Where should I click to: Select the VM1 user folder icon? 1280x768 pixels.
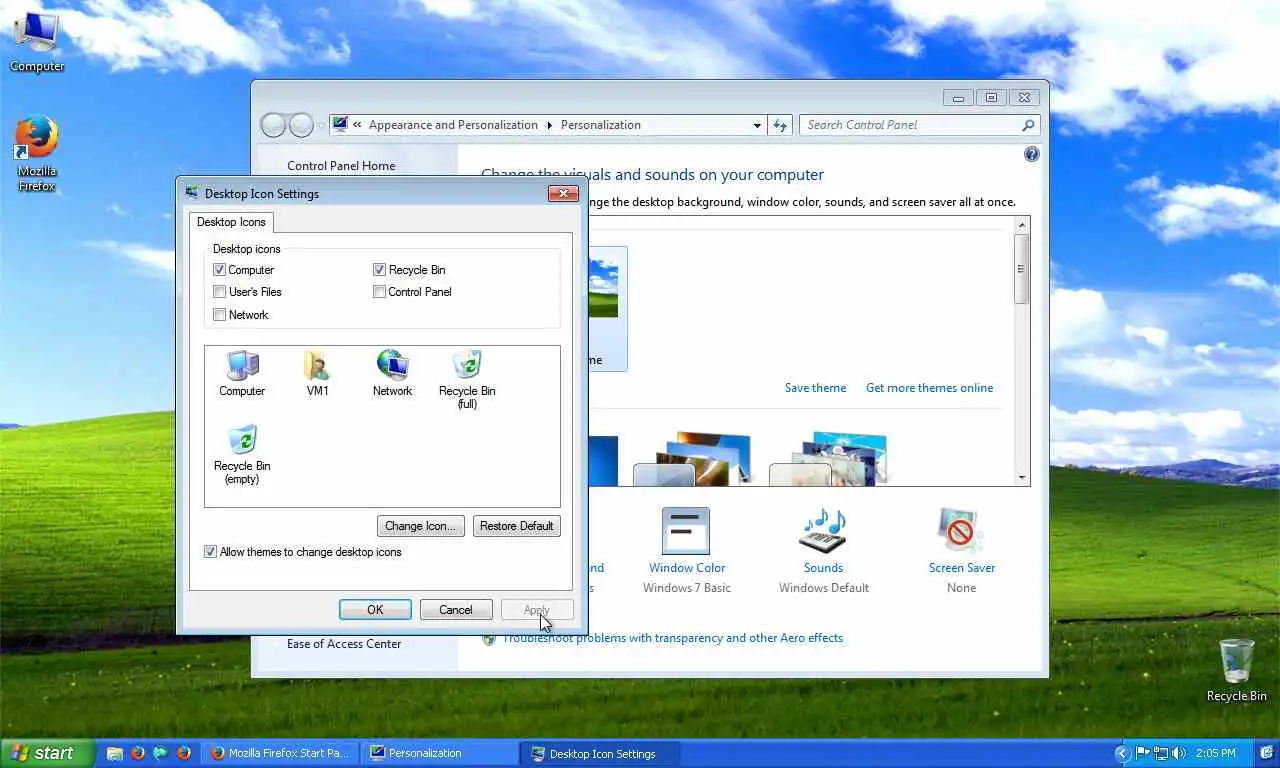tap(317, 373)
